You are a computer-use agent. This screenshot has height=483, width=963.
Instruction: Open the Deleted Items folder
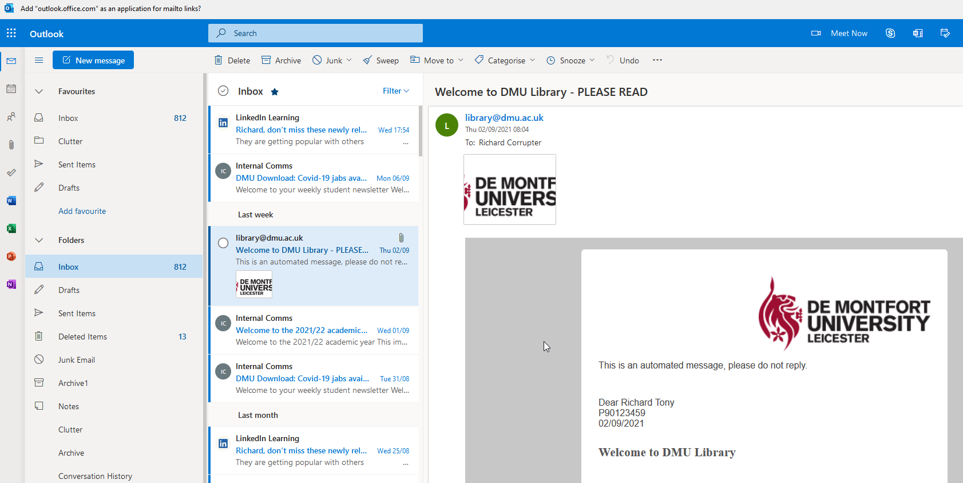114,337
